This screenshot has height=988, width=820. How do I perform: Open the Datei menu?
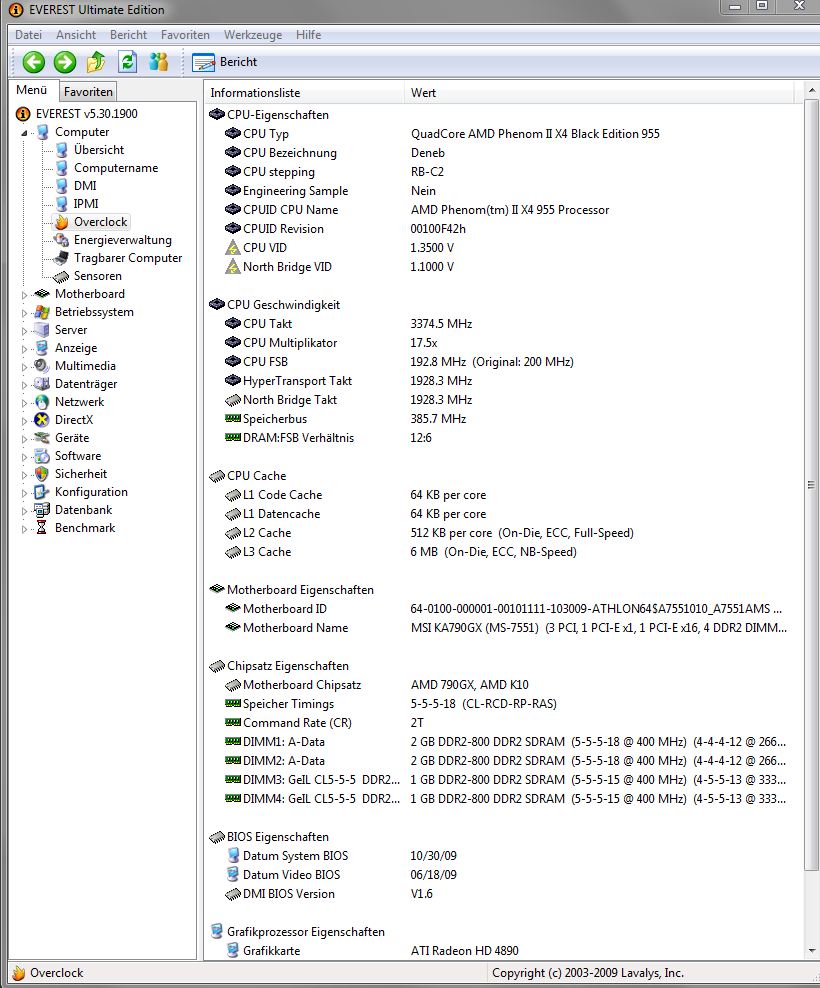(x=28, y=35)
